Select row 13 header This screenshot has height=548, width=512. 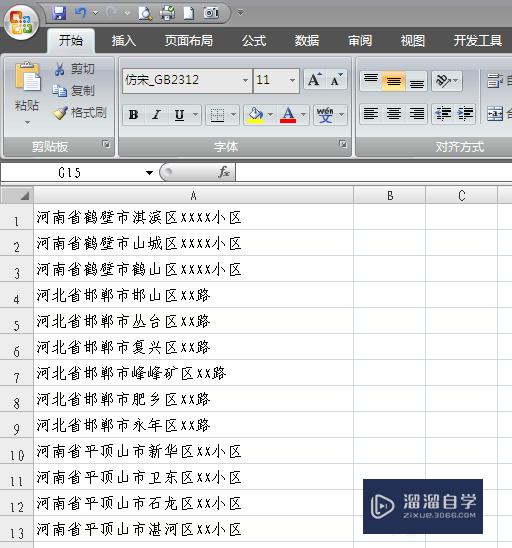16,529
